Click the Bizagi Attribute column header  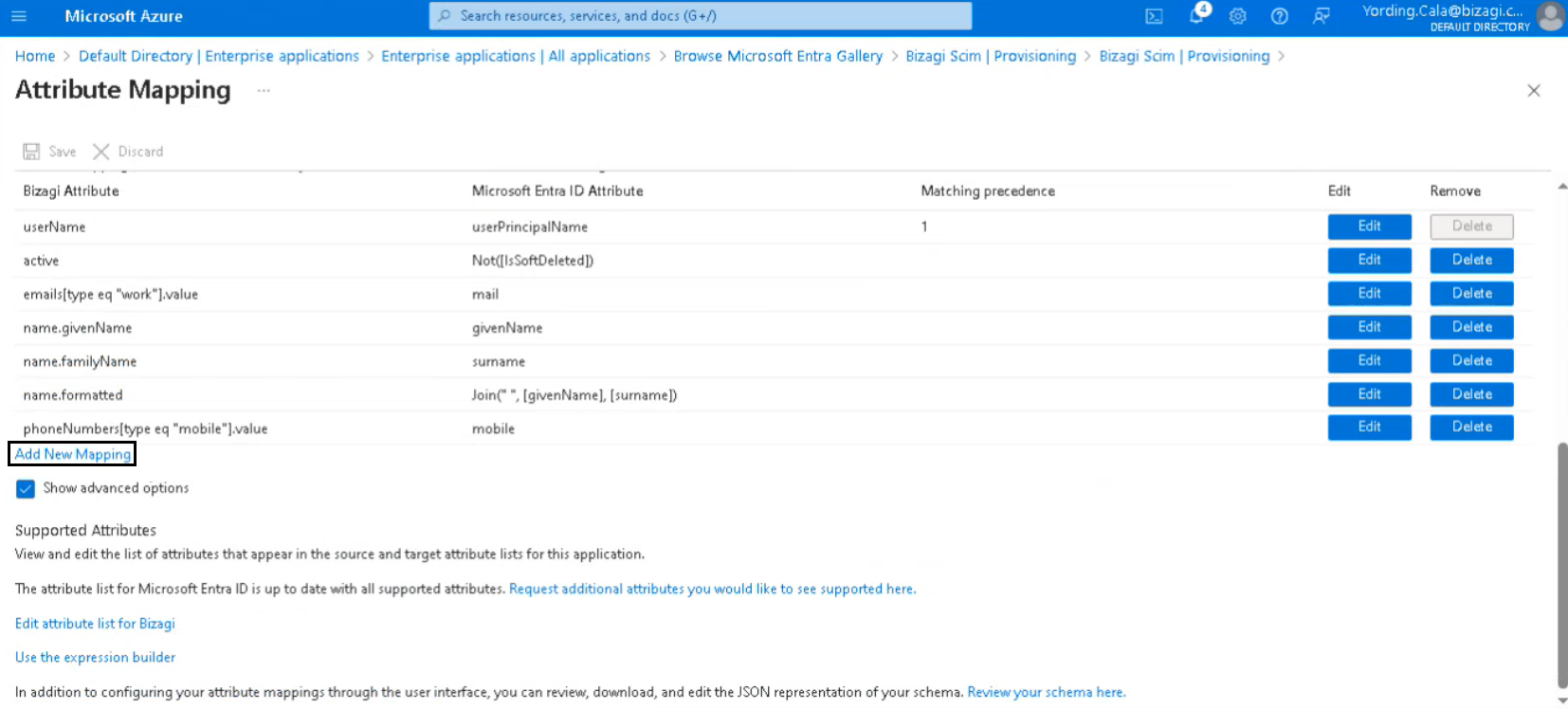point(71,191)
